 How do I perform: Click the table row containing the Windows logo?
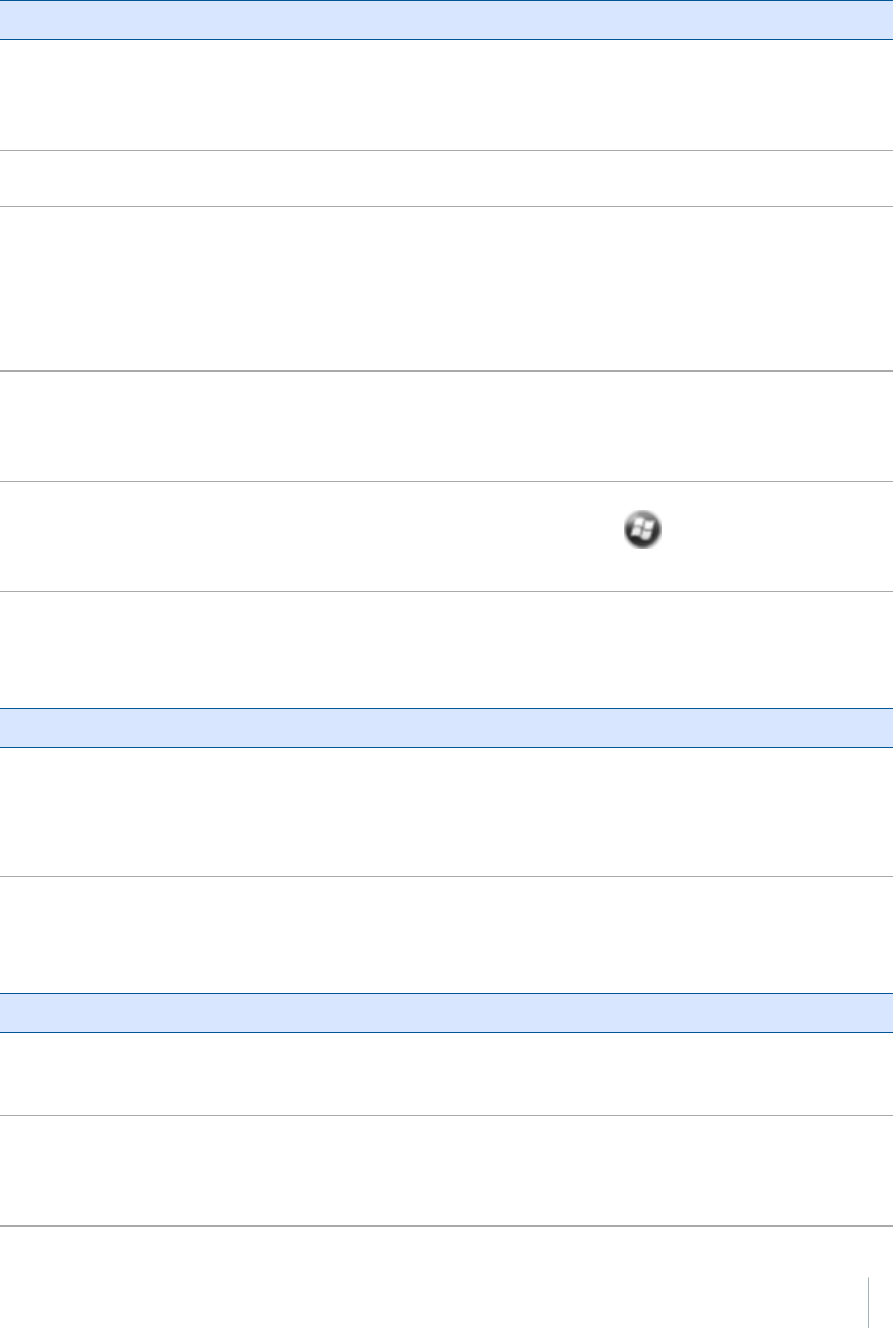pyautogui.click(x=446, y=536)
